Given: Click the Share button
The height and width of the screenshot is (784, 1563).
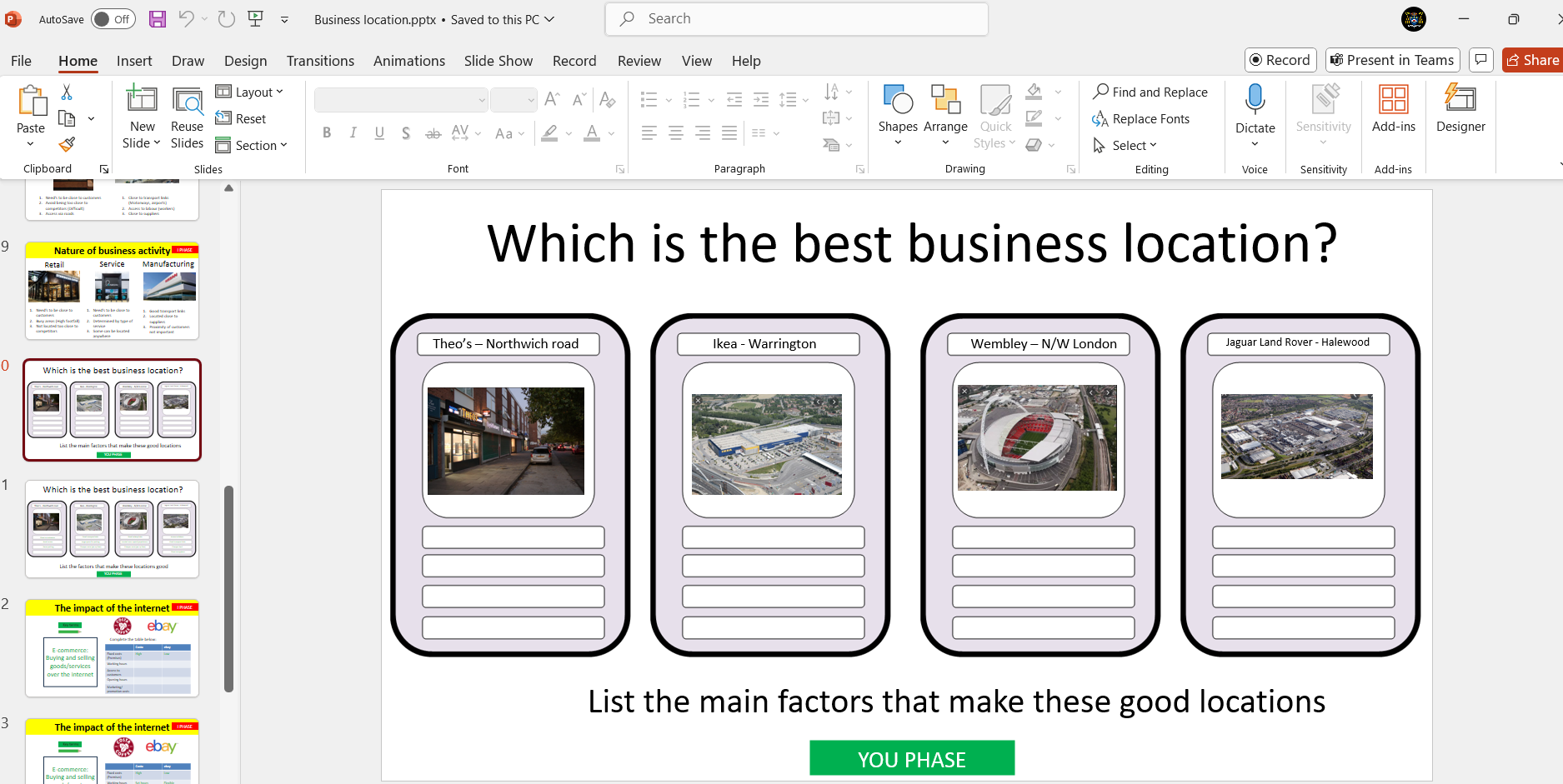Looking at the screenshot, I should tap(1533, 60).
